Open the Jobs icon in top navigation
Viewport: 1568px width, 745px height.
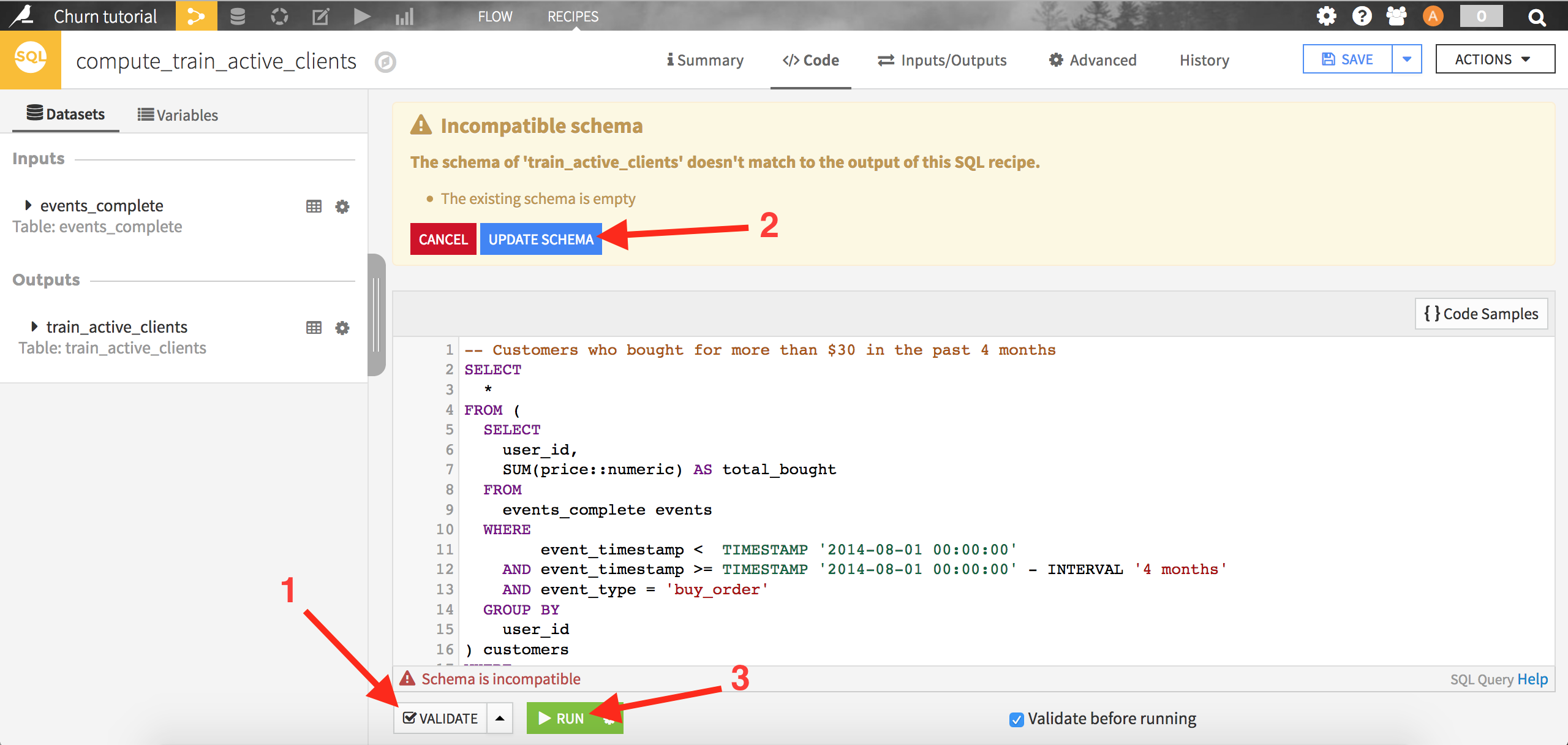[x=279, y=16]
